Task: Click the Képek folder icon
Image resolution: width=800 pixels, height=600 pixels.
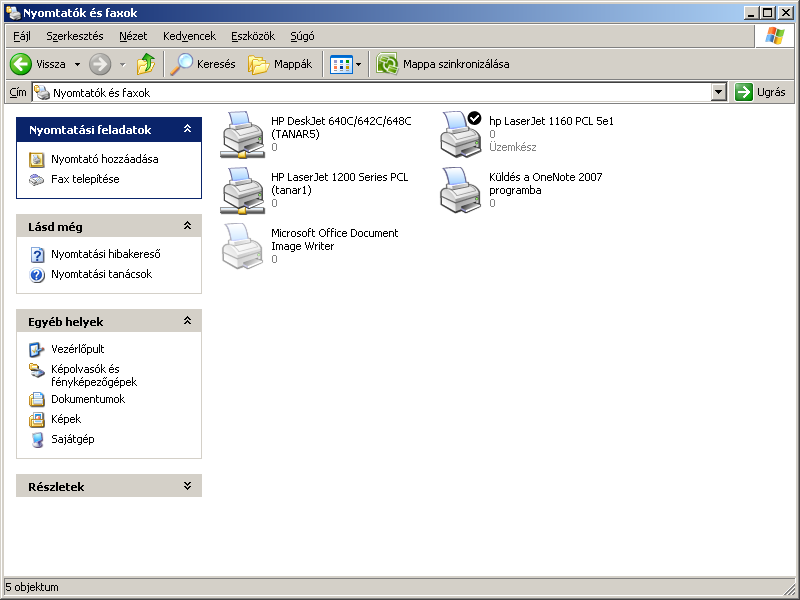Action: point(36,419)
